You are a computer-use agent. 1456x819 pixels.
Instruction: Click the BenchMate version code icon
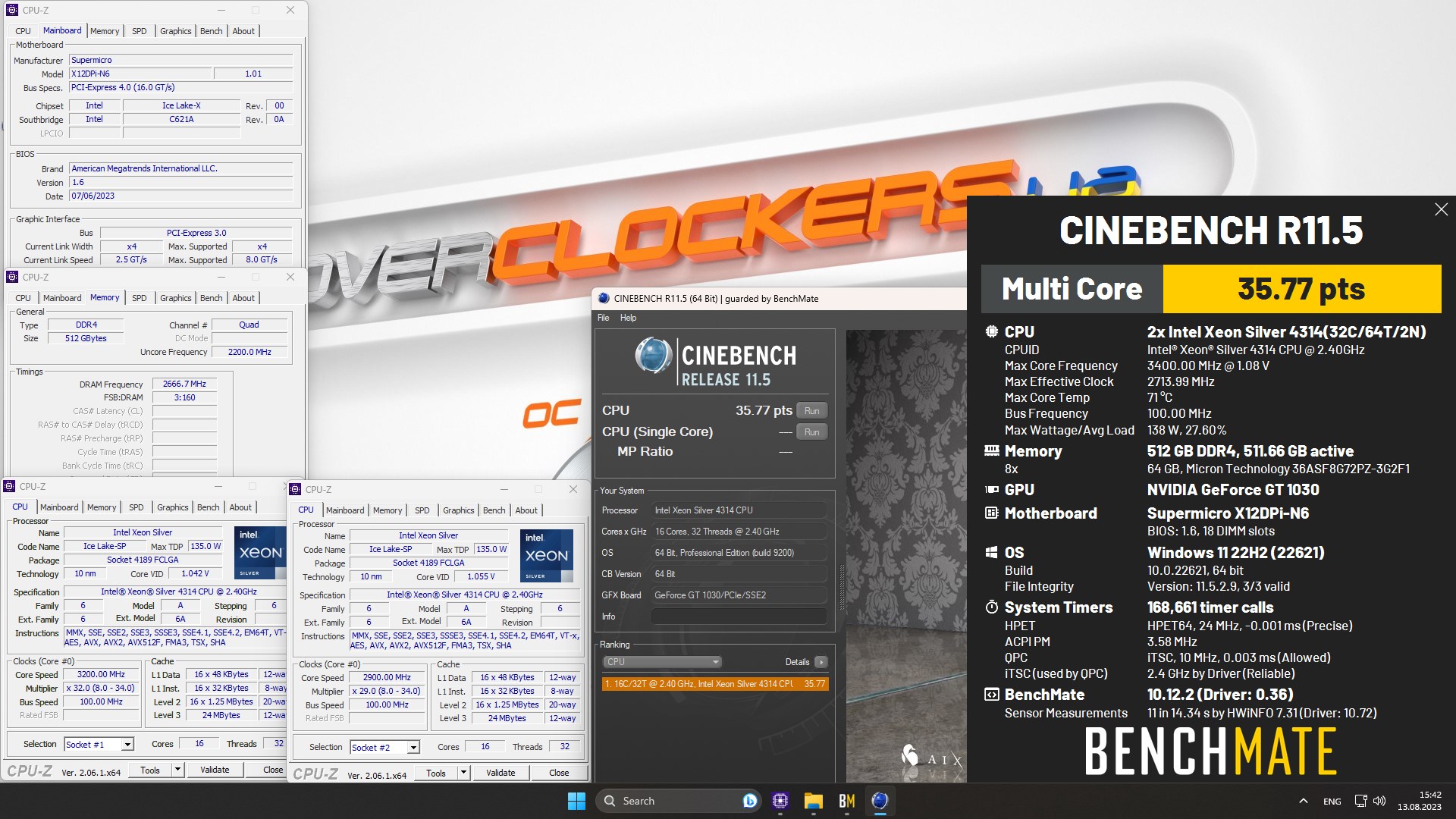[x=991, y=695]
